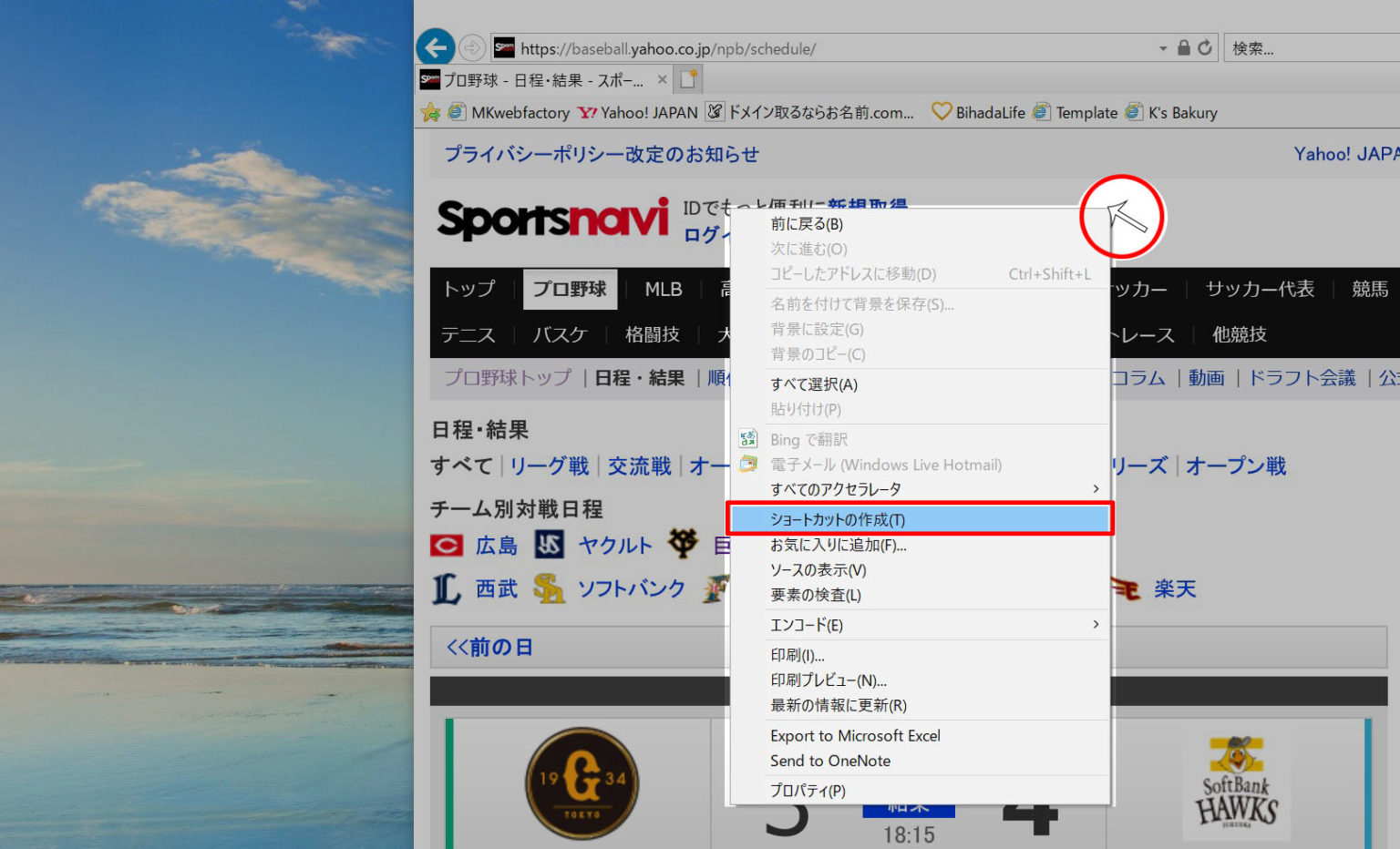
Task: Click the Giants 1934 Tokyo logo
Action: click(580, 782)
